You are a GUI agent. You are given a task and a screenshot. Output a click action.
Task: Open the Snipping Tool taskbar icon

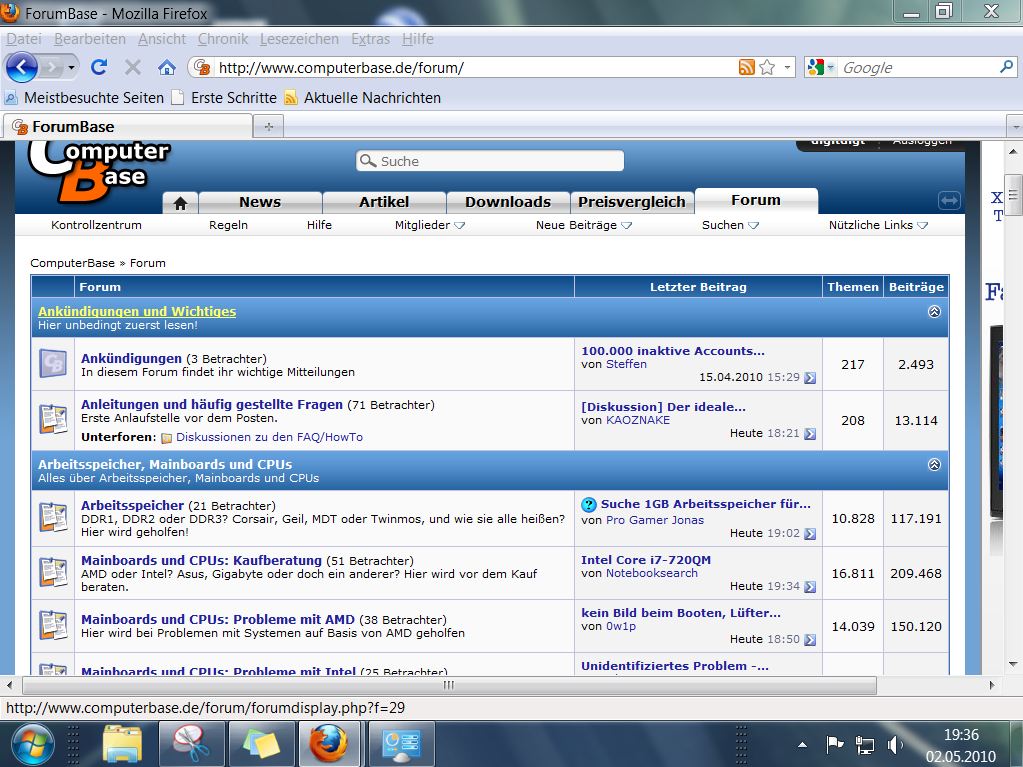(191, 744)
